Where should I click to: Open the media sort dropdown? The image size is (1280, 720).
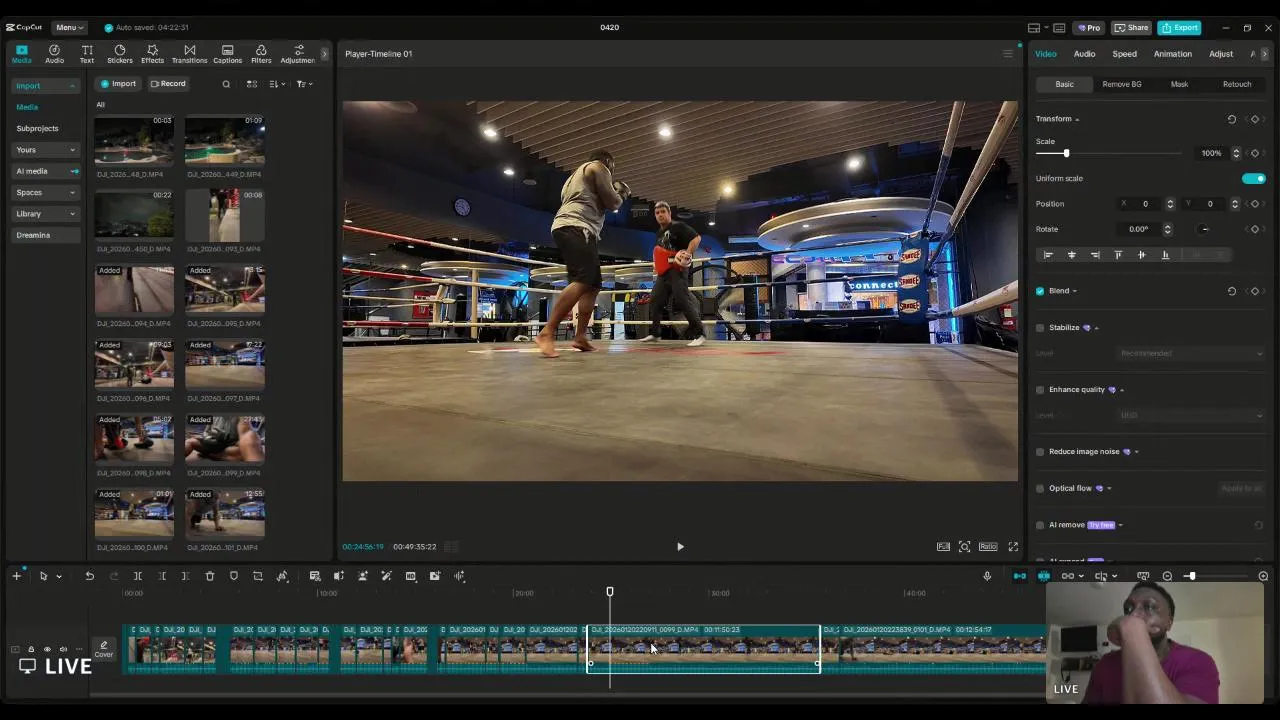pos(277,84)
